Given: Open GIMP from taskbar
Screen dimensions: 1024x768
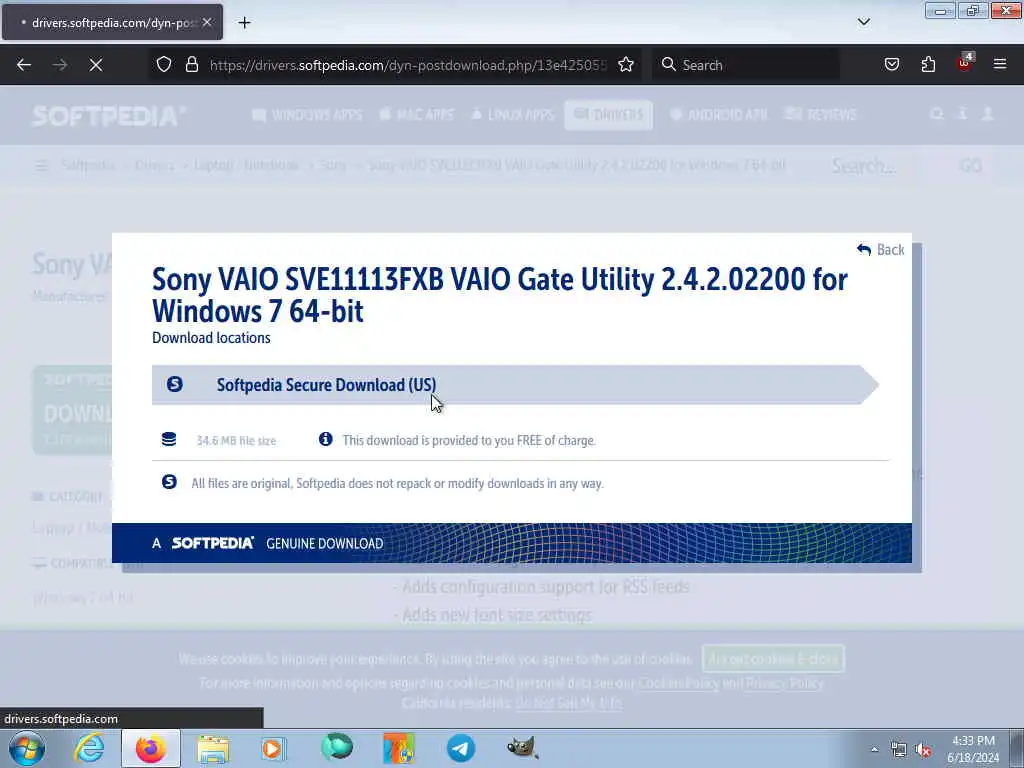Looking at the screenshot, I should click(522, 748).
